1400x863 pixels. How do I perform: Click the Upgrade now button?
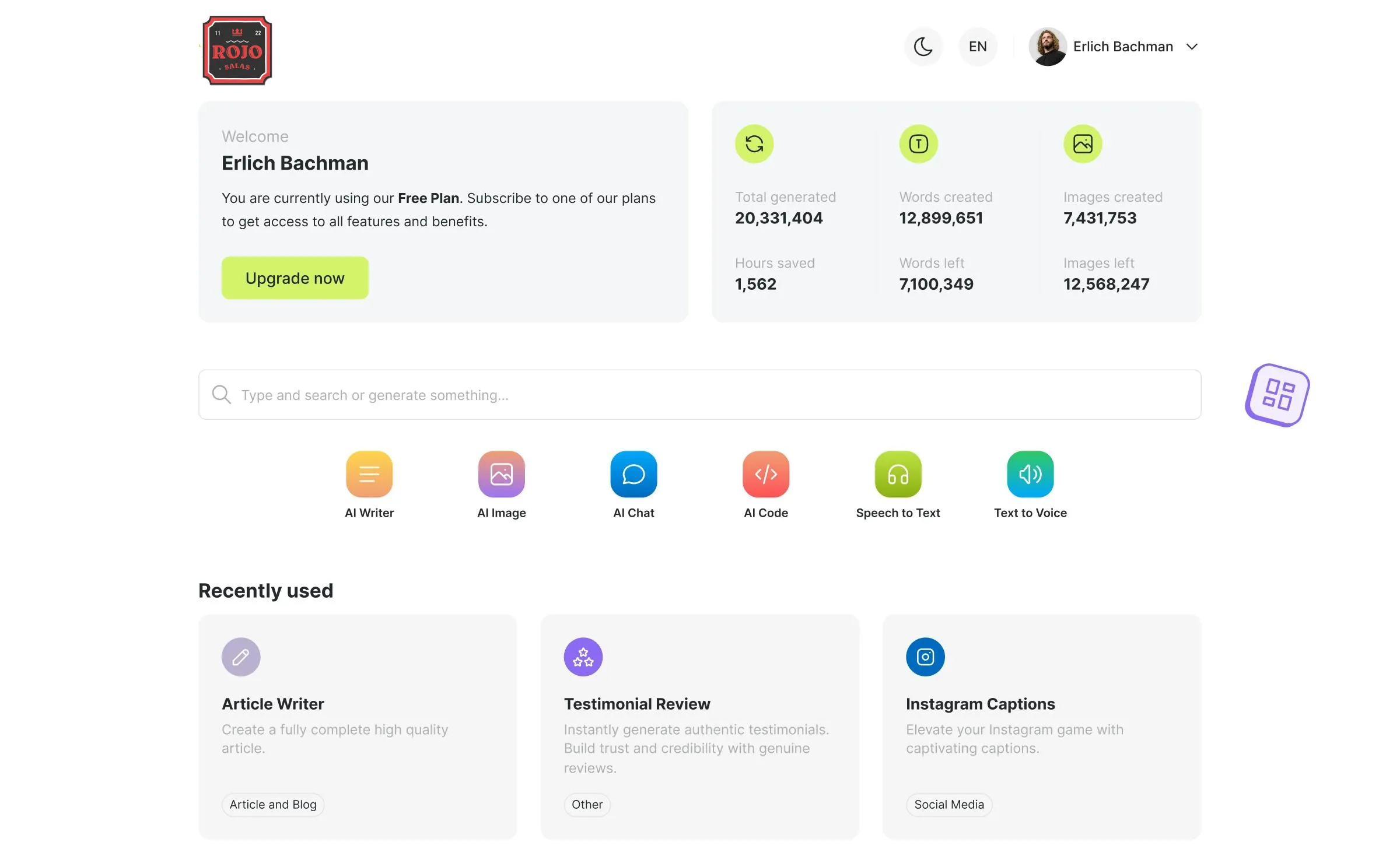(x=295, y=278)
